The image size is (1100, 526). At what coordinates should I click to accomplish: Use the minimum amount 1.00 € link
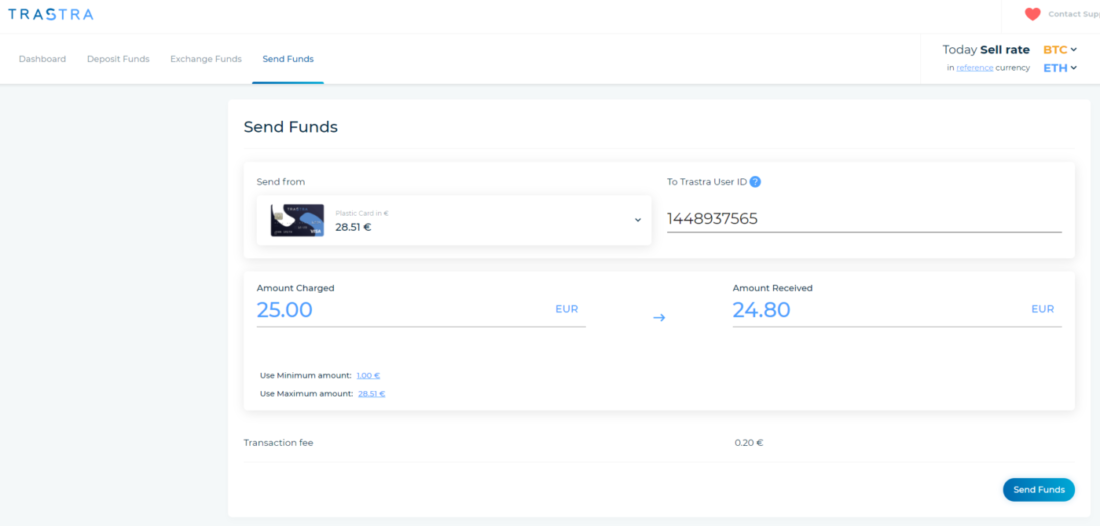(368, 375)
